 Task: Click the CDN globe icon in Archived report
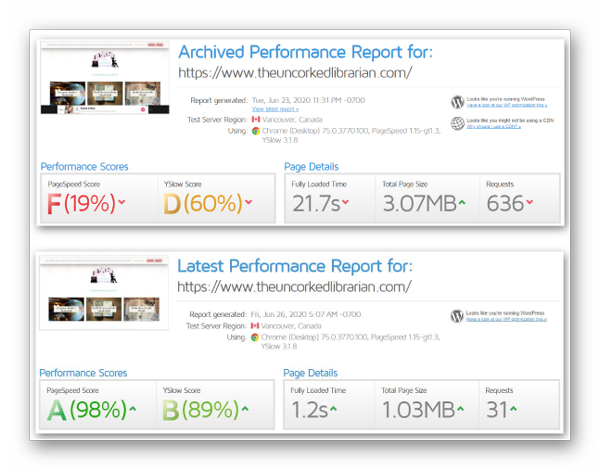[x=457, y=123]
